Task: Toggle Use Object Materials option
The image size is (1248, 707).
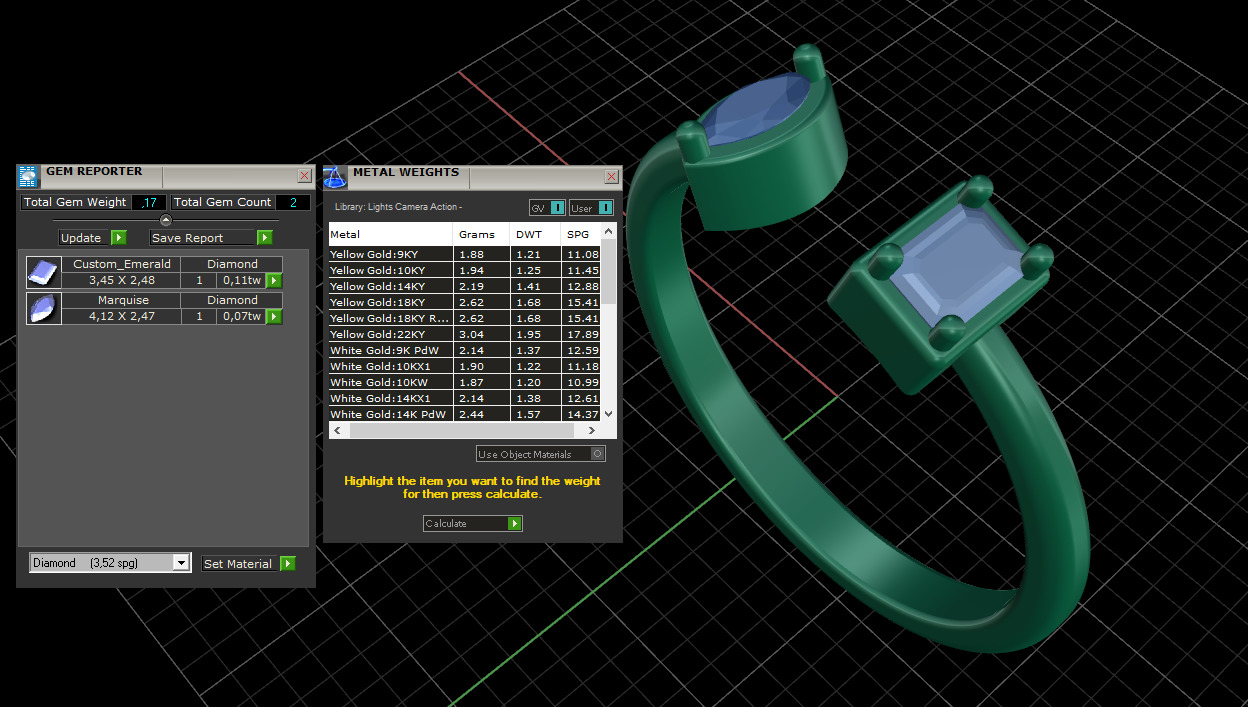Action: [x=541, y=454]
